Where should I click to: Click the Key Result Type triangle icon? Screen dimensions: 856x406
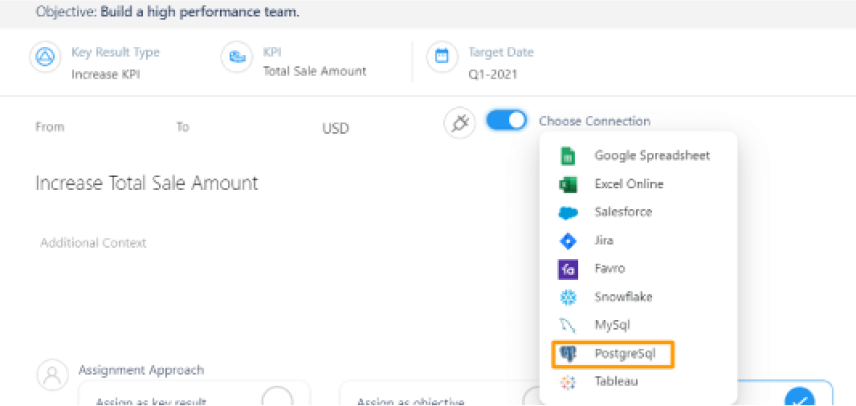[x=45, y=57]
